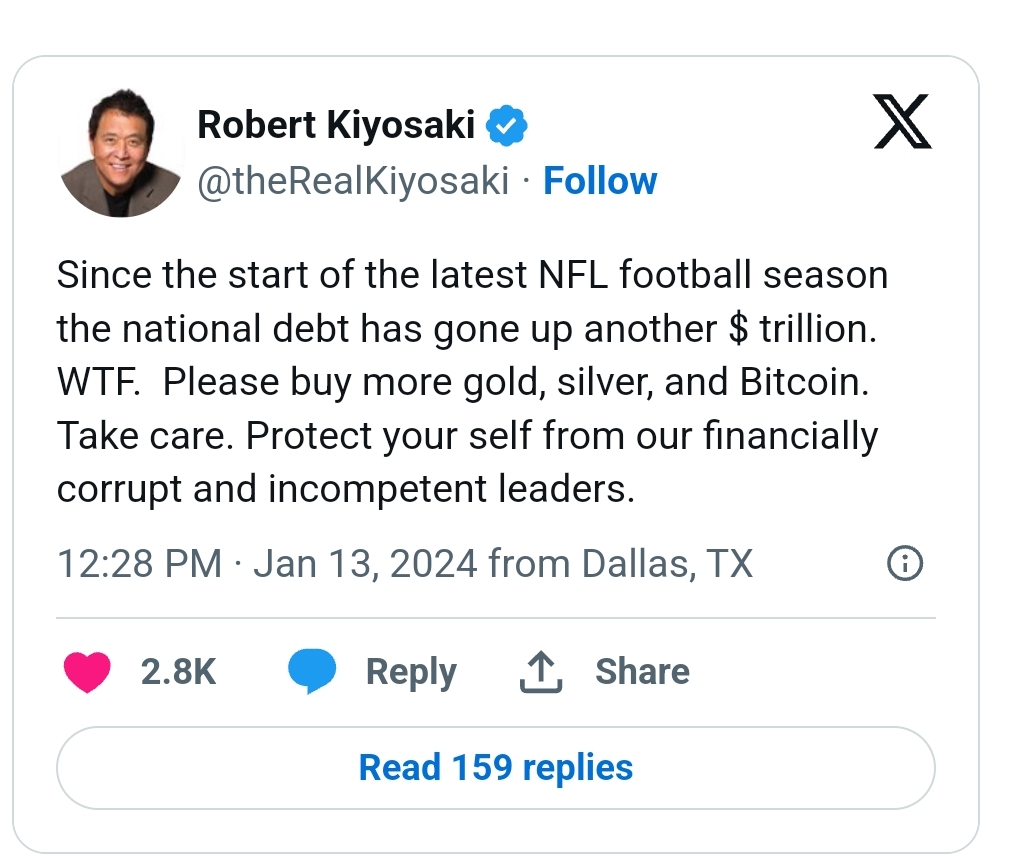Choose the Share text label
The image size is (1011, 856).
642,671
